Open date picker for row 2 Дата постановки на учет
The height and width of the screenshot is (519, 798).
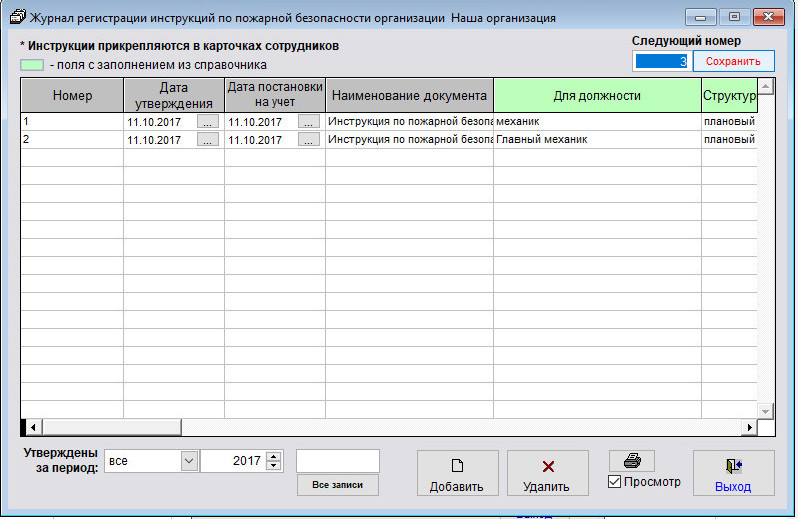point(309,139)
